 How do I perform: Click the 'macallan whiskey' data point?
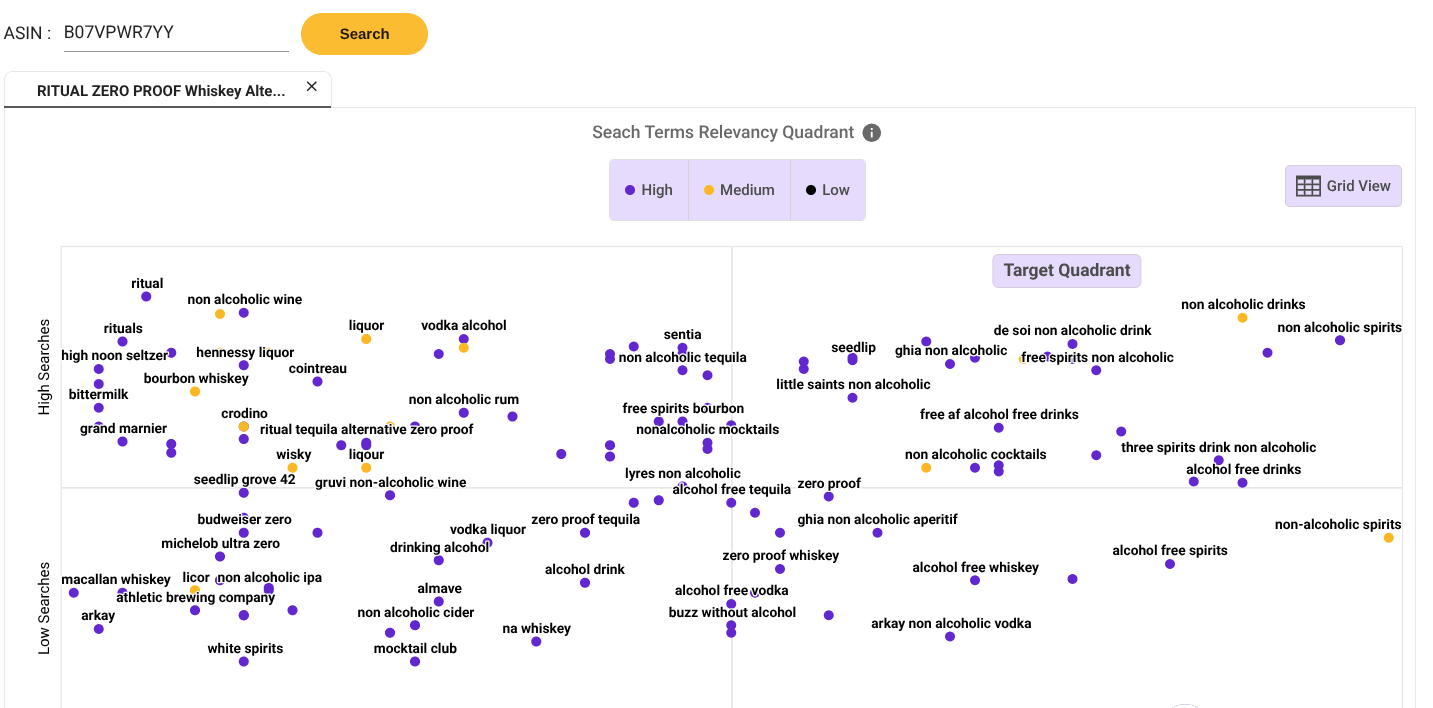pos(74,593)
